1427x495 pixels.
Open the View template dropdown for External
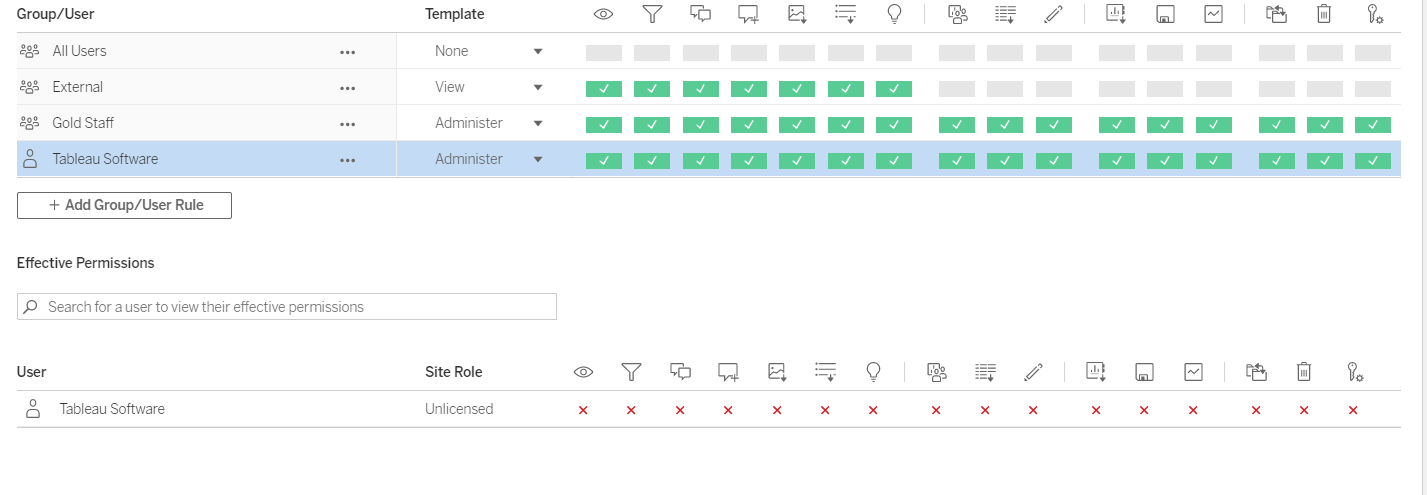537,87
